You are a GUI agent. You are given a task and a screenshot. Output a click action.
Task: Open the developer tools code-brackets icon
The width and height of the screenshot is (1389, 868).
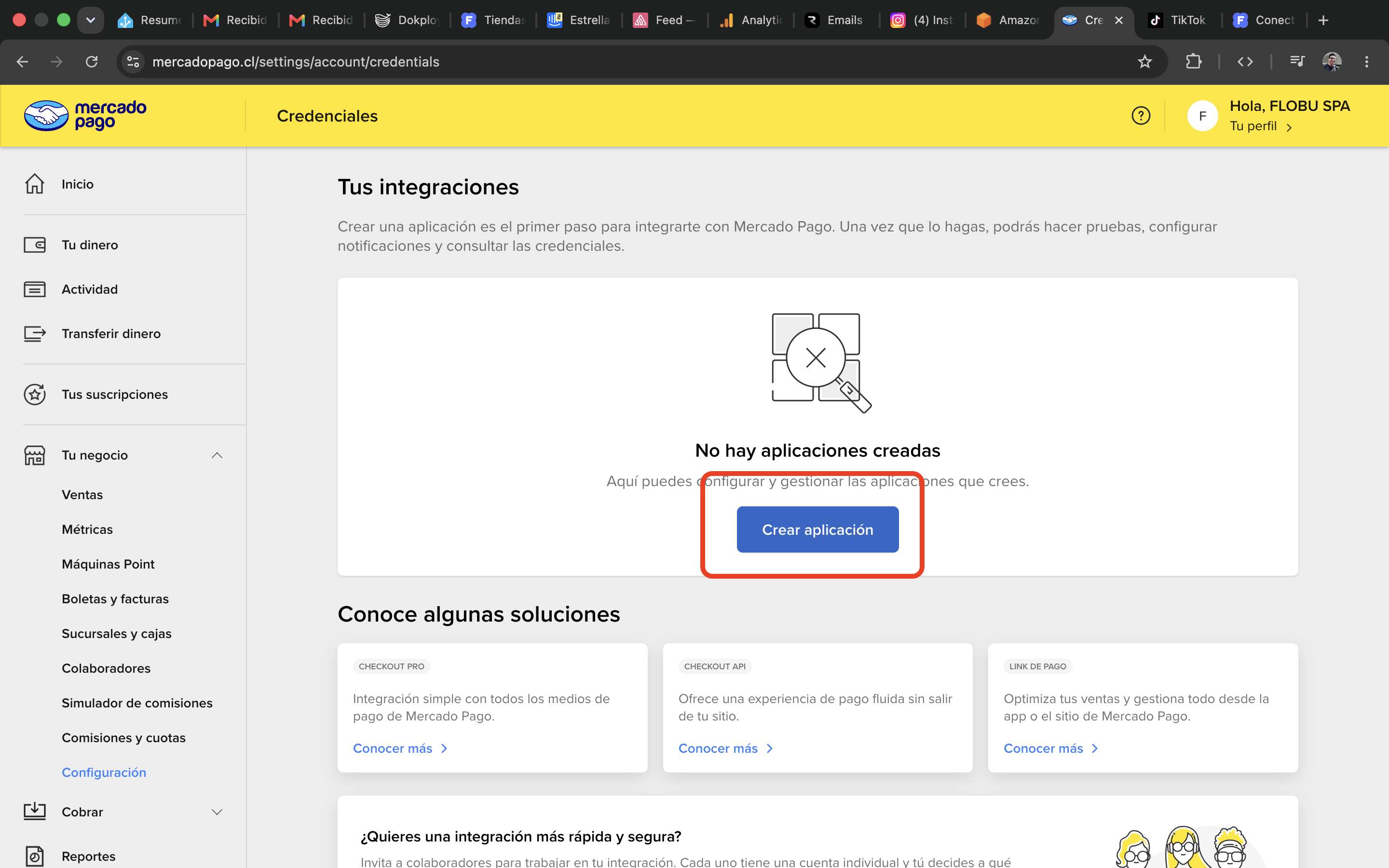tap(1245, 61)
